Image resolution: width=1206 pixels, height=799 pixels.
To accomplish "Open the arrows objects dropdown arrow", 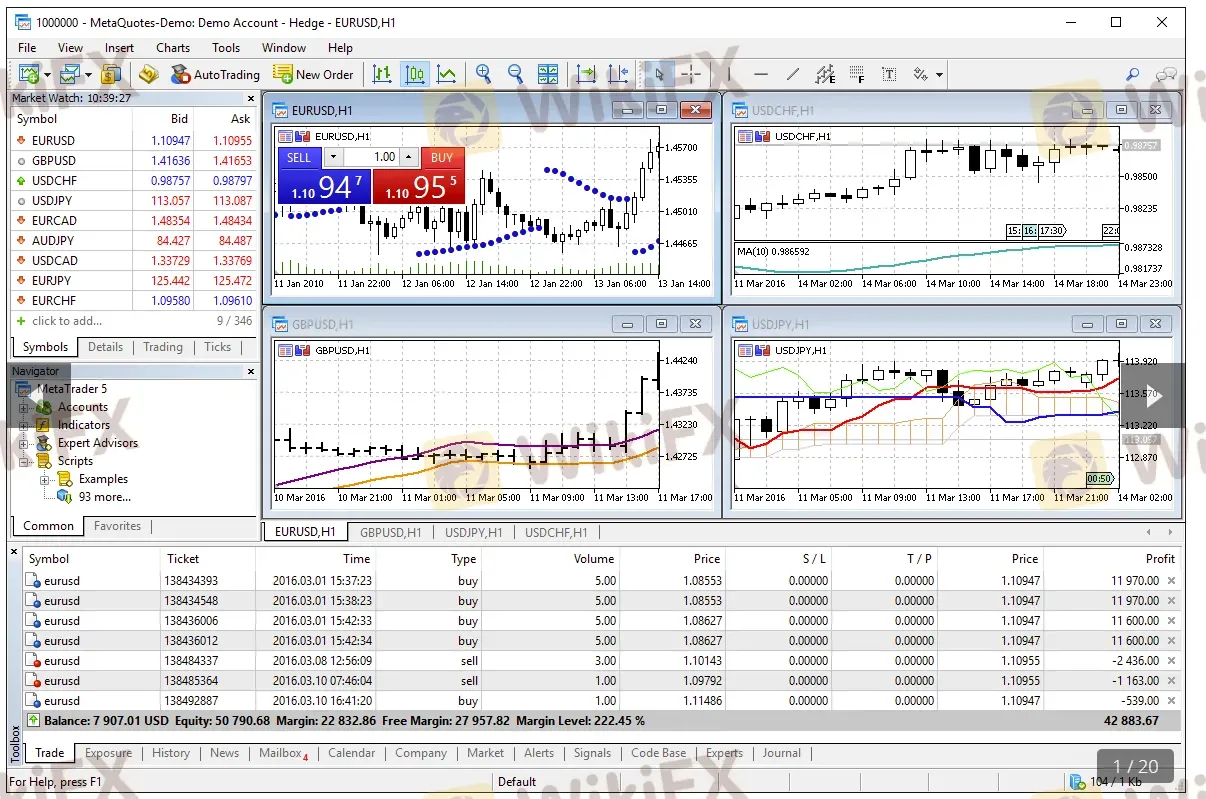I will [x=939, y=75].
